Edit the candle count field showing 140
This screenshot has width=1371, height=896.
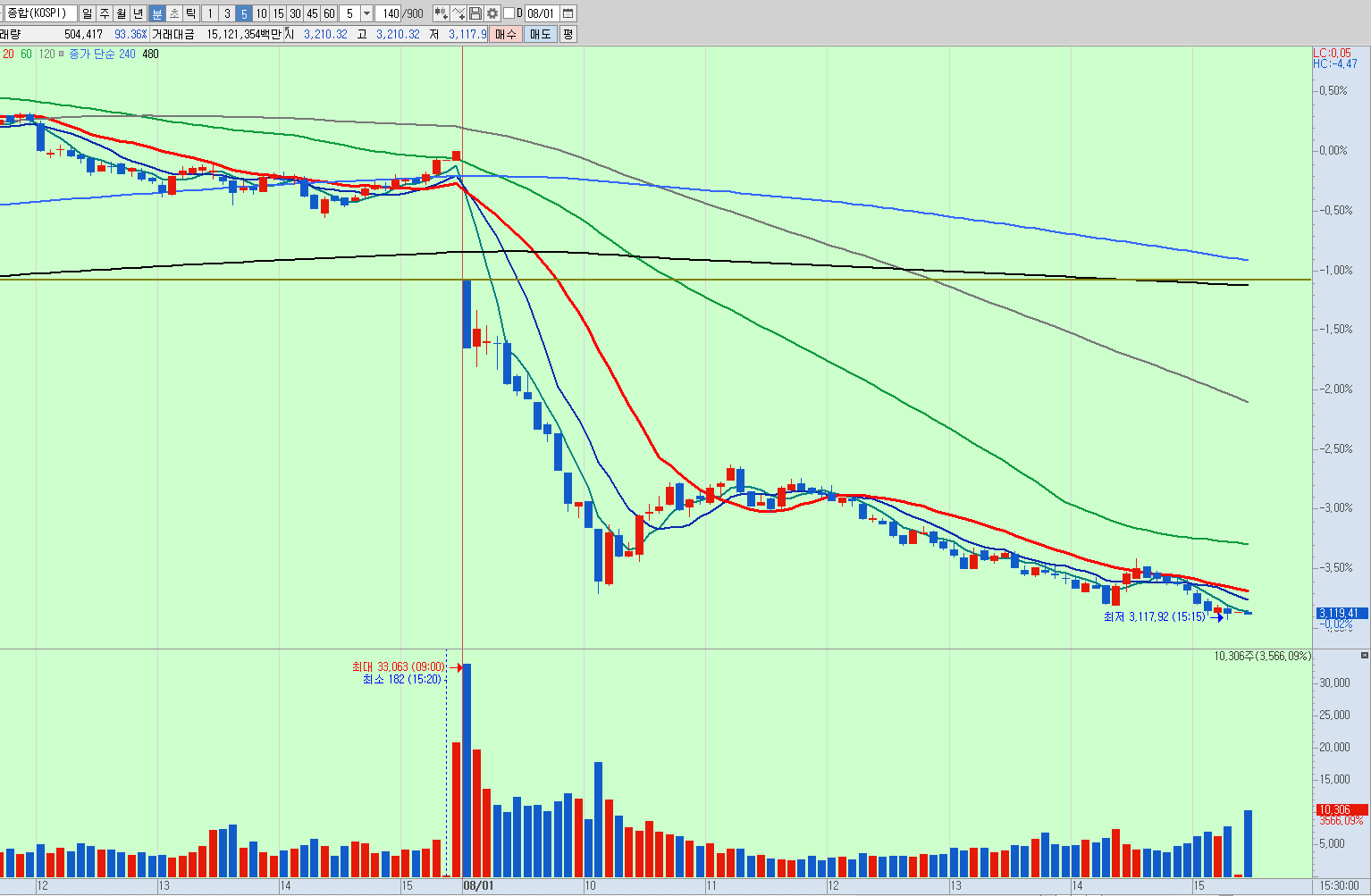pyautogui.click(x=389, y=13)
